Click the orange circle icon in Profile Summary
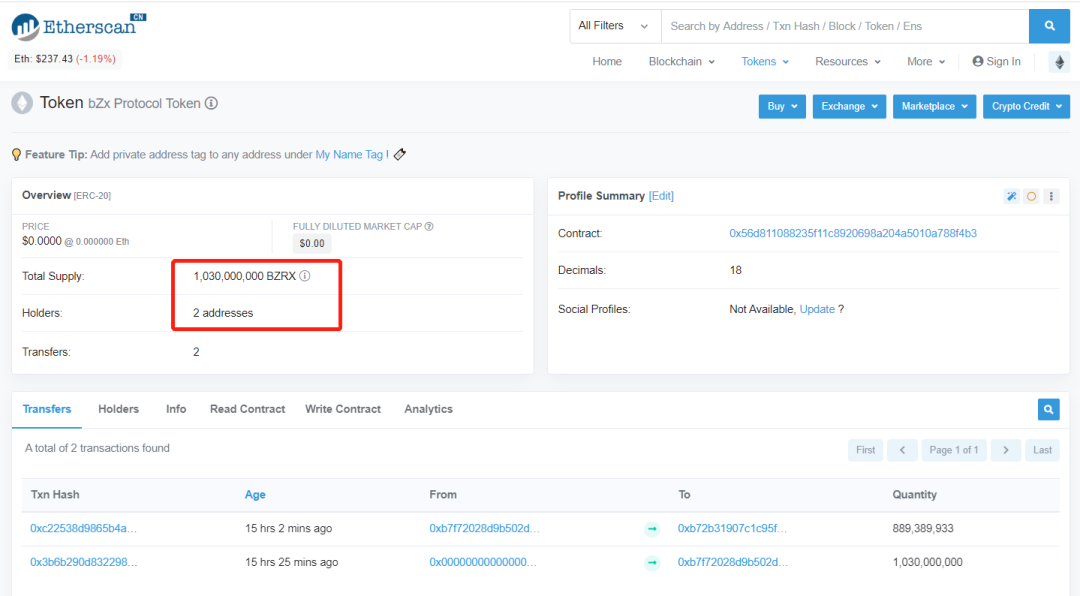The height and width of the screenshot is (596, 1080). pos(1031,196)
